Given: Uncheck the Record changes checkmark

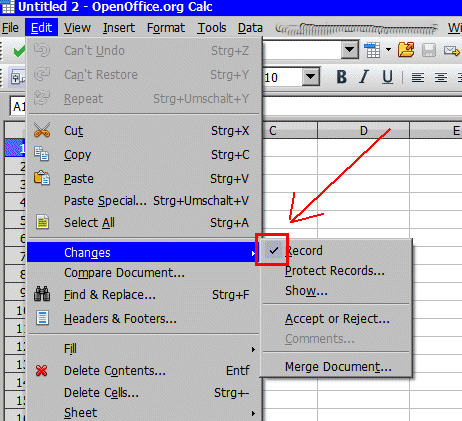Looking at the screenshot, I should [273, 250].
